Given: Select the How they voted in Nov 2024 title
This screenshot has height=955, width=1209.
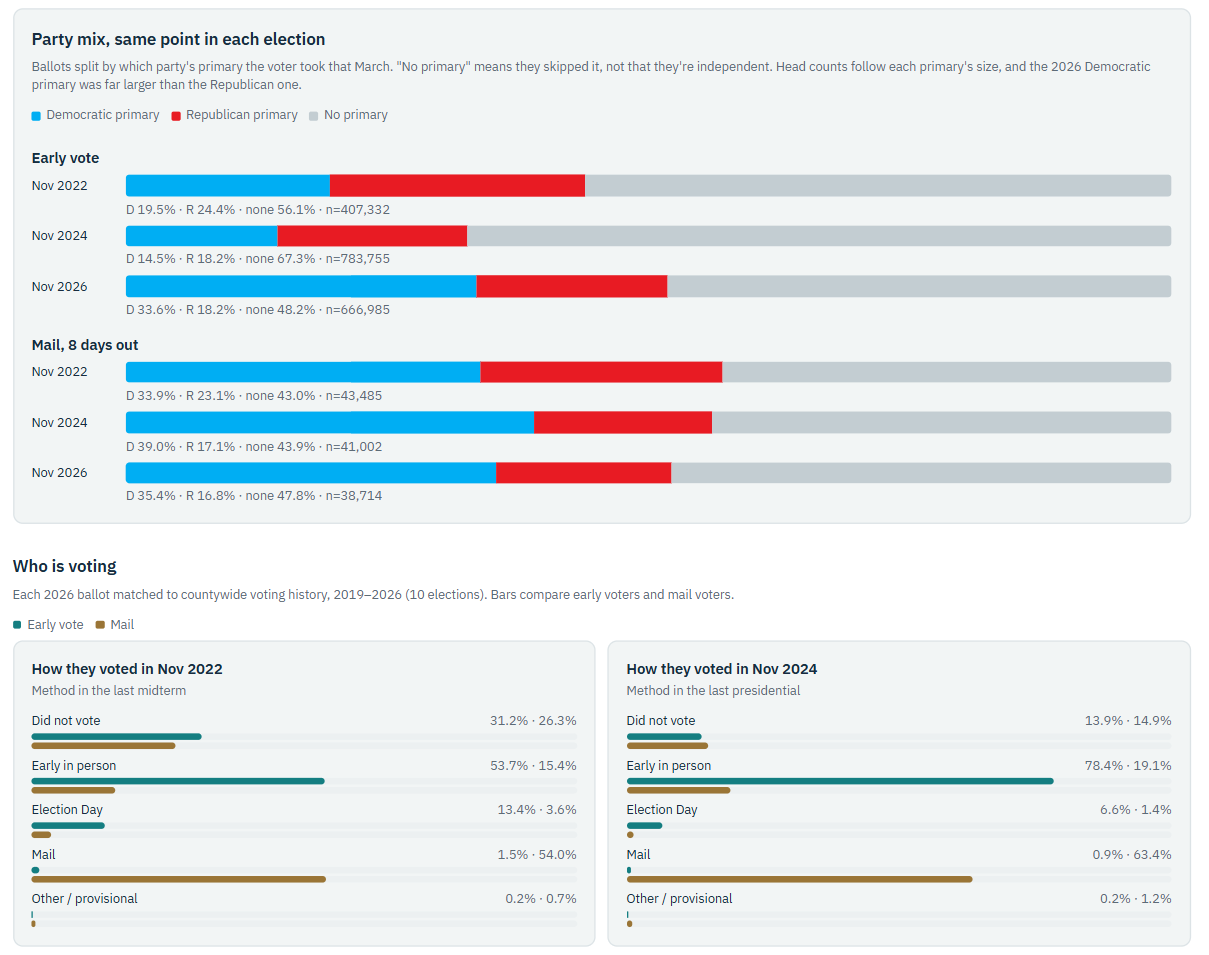Looking at the screenshot, I should 722,669.
